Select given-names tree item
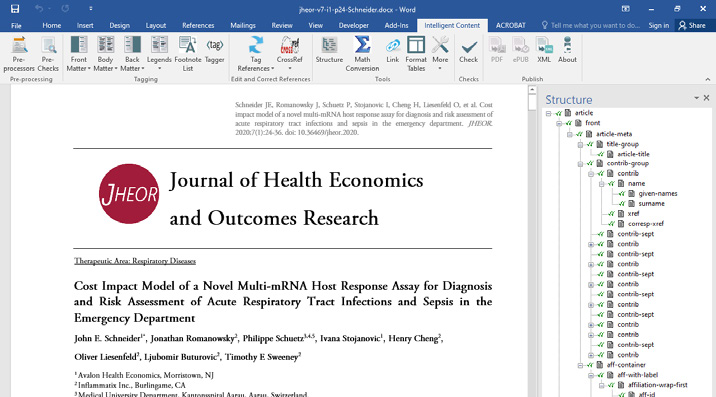Screen dimensions: 716x397 [x=658, y=194]
